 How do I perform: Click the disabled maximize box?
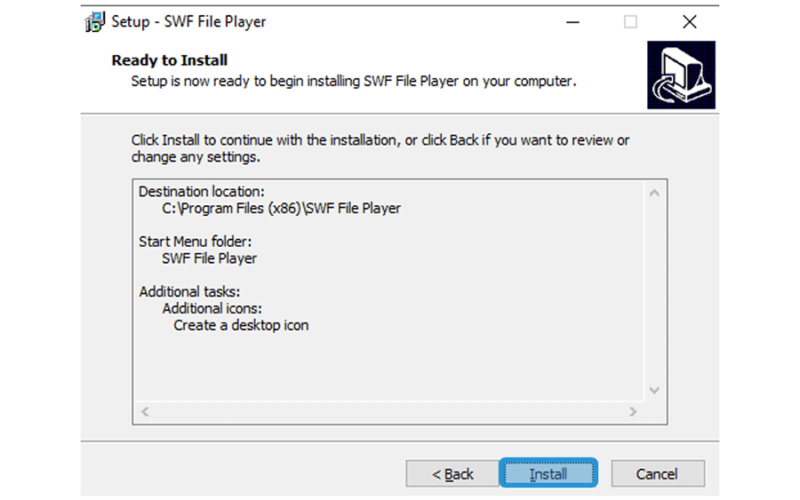click(631, 22)
